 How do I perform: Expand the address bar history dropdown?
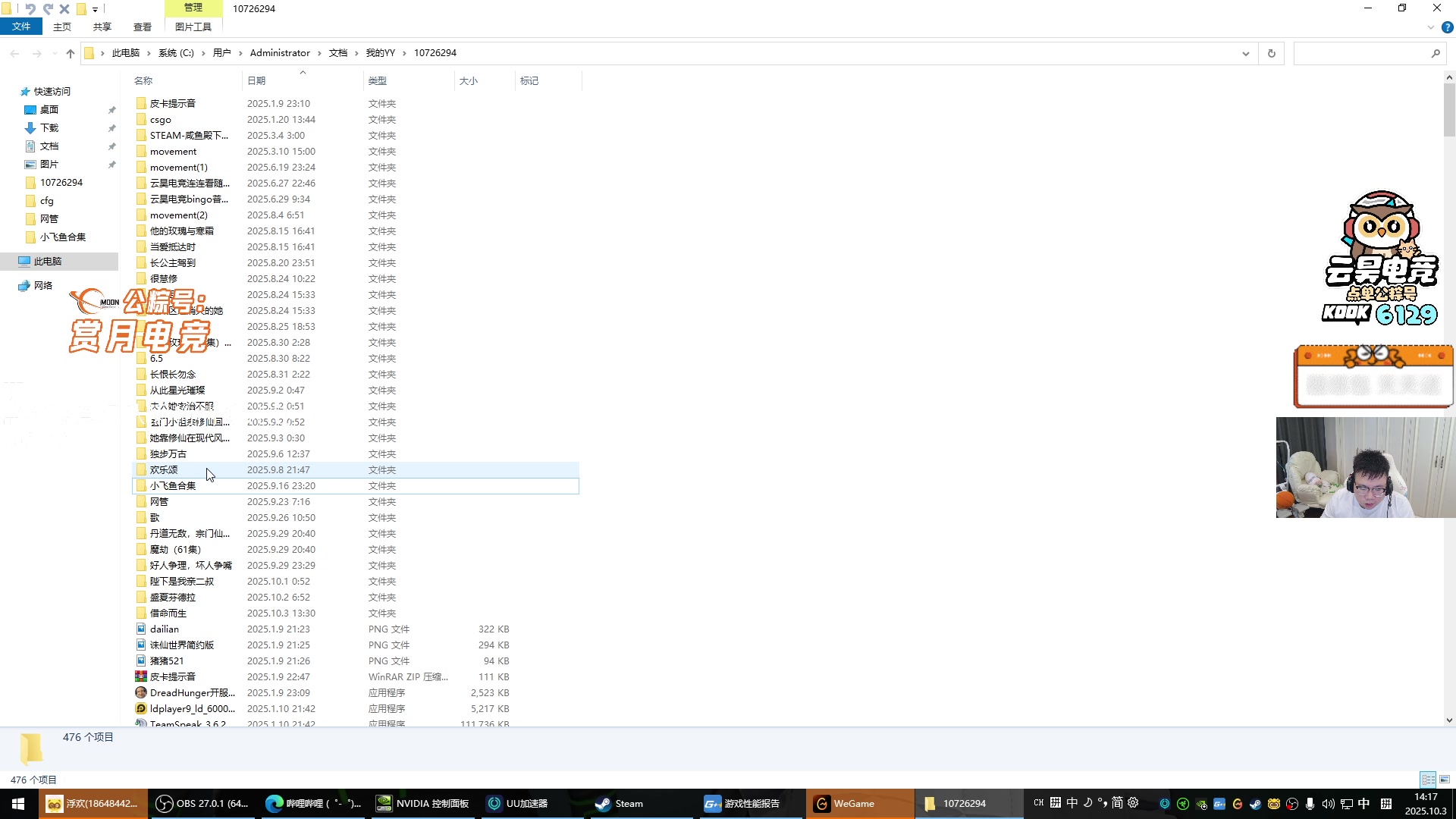pos(1245,53)
